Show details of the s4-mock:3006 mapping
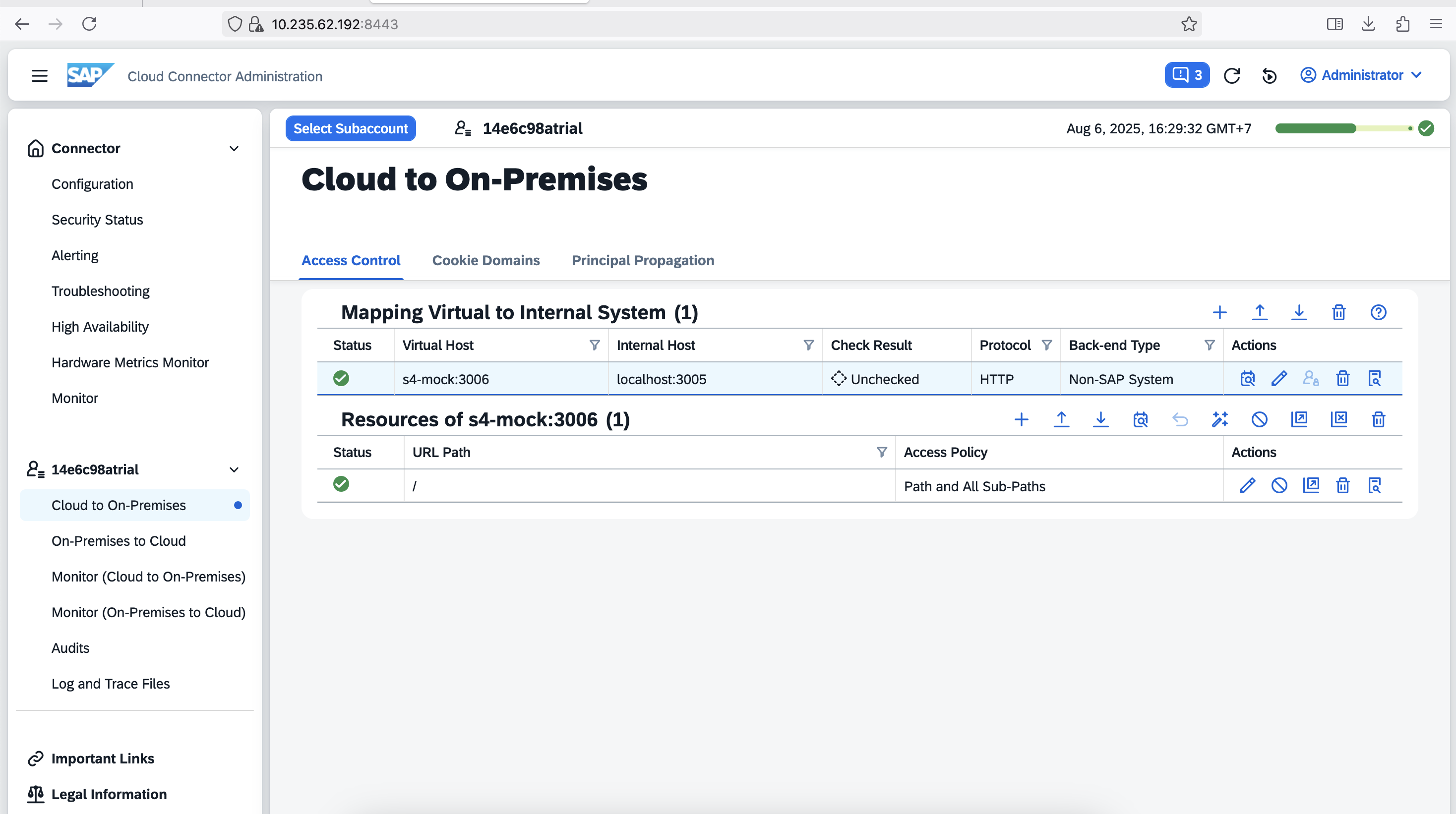Image resolution: width=1456 pixels, height=814 pixels. (x=1374, y=378)
